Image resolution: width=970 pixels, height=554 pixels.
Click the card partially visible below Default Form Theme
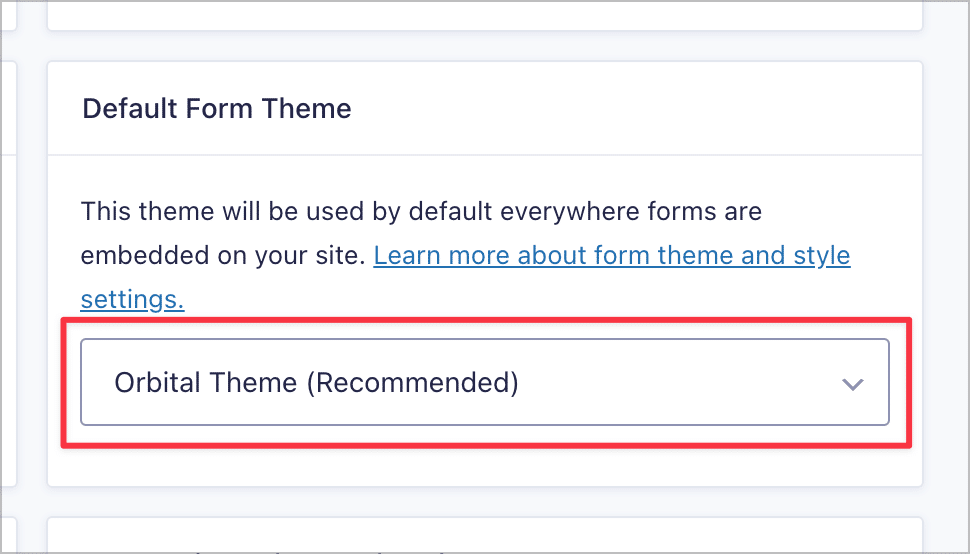[484, 535]
